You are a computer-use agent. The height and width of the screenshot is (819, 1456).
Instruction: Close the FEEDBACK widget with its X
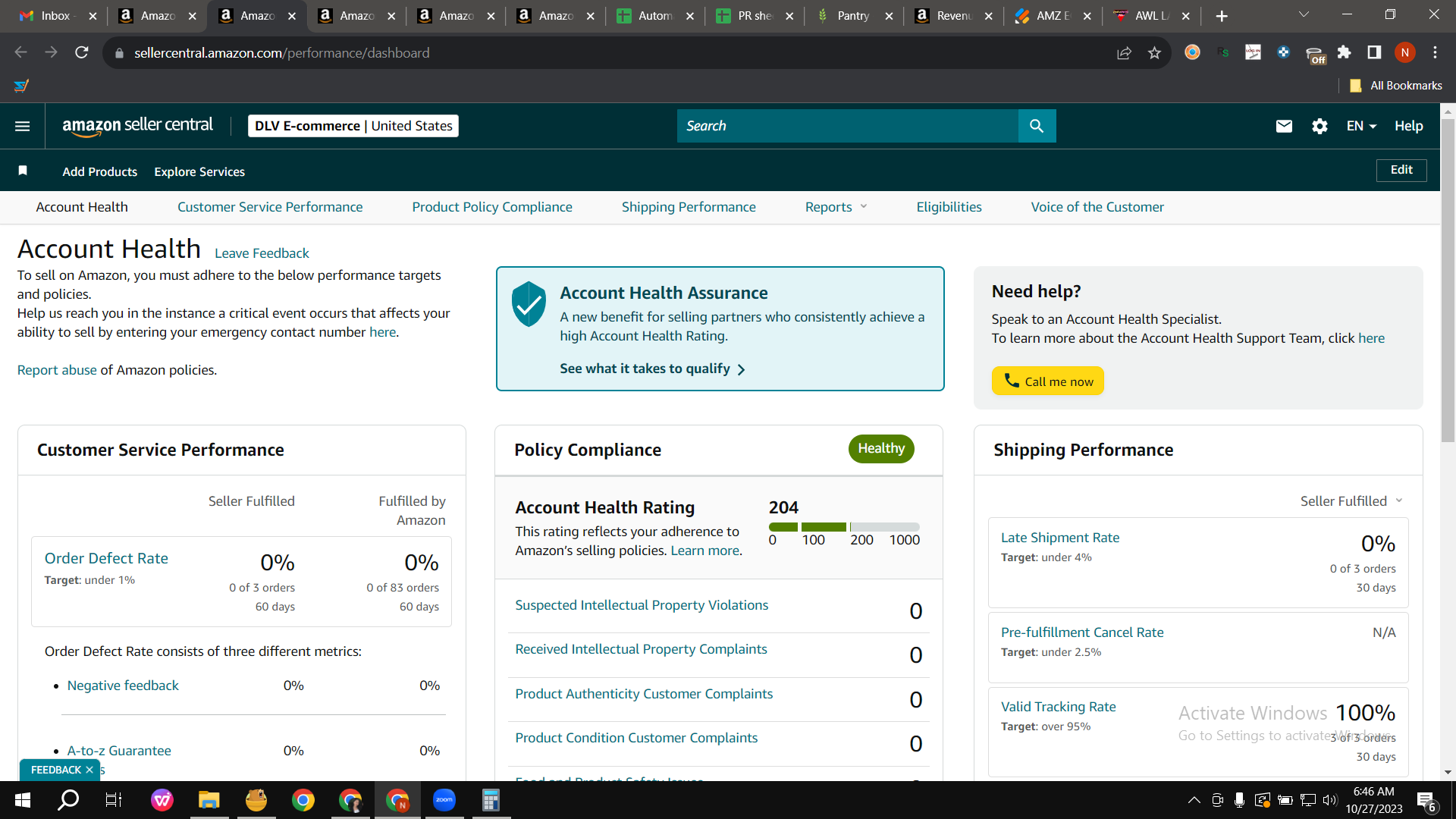coord(89,770)
